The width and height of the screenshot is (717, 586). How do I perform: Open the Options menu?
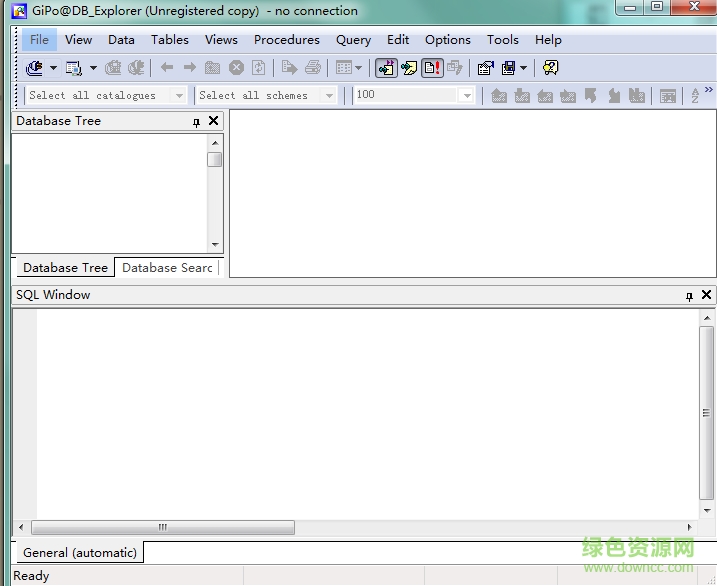(x=448, y=40)
